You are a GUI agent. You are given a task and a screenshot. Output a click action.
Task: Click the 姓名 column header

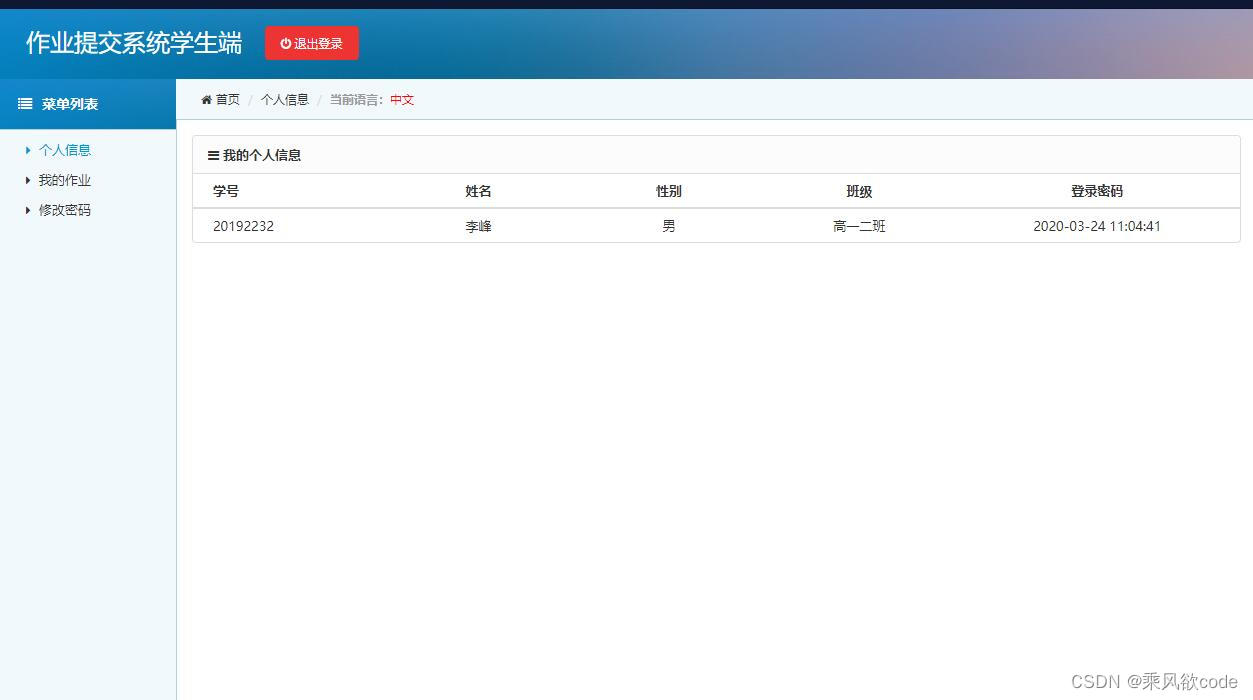(x=478, y=191)
